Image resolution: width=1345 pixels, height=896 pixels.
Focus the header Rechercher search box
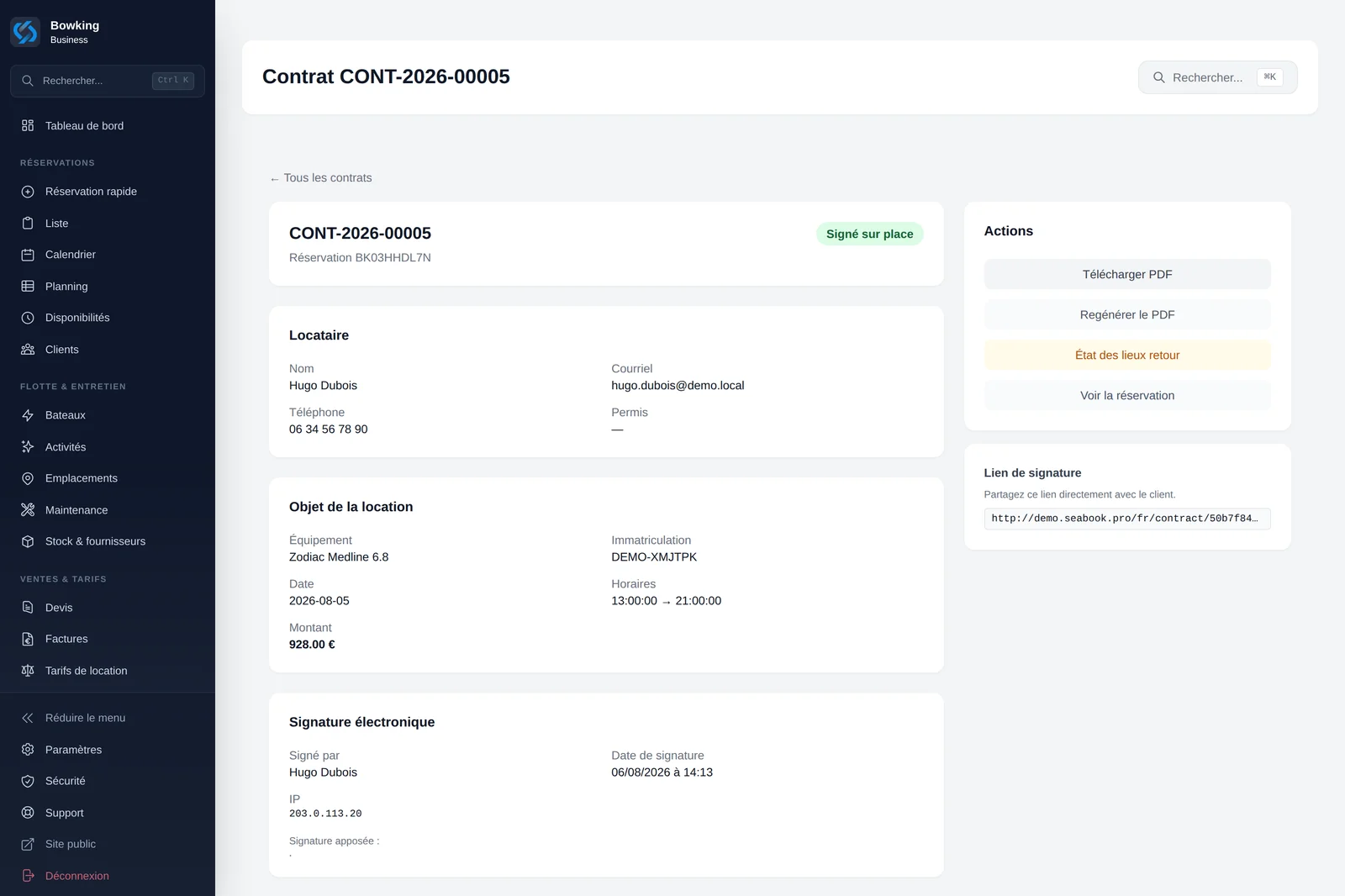pos(1217,77)
